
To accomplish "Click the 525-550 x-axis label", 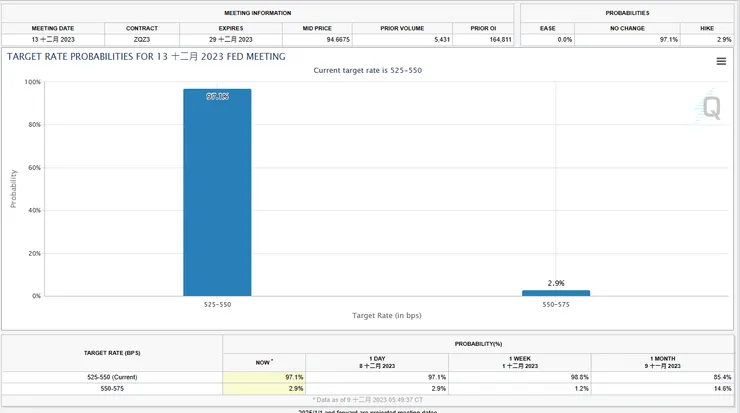I will (x=218, y=304).
